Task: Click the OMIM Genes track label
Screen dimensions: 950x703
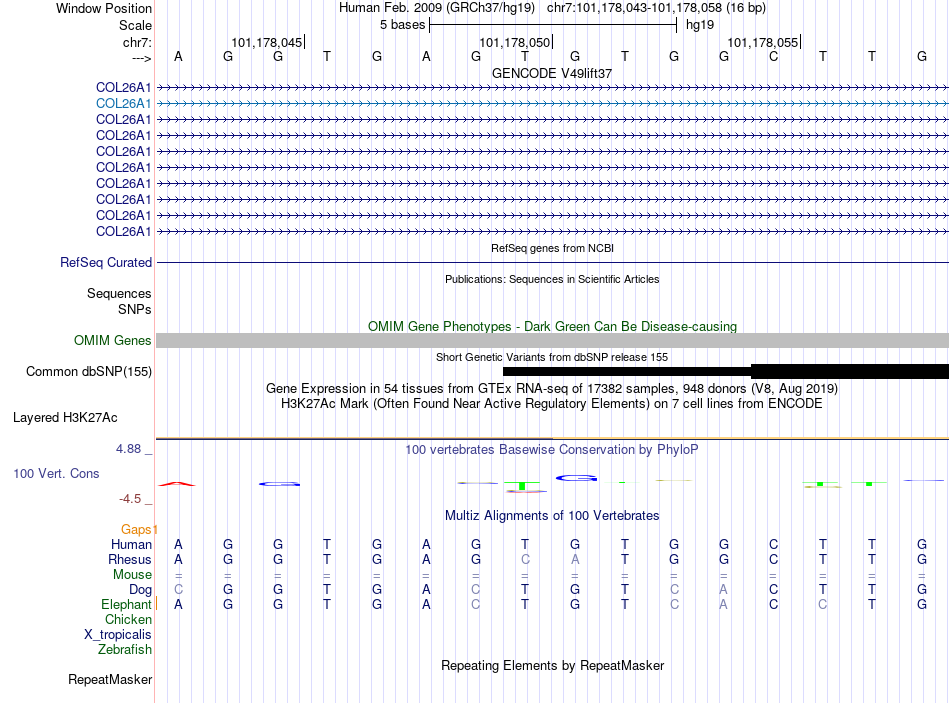Action: (112, 341)
